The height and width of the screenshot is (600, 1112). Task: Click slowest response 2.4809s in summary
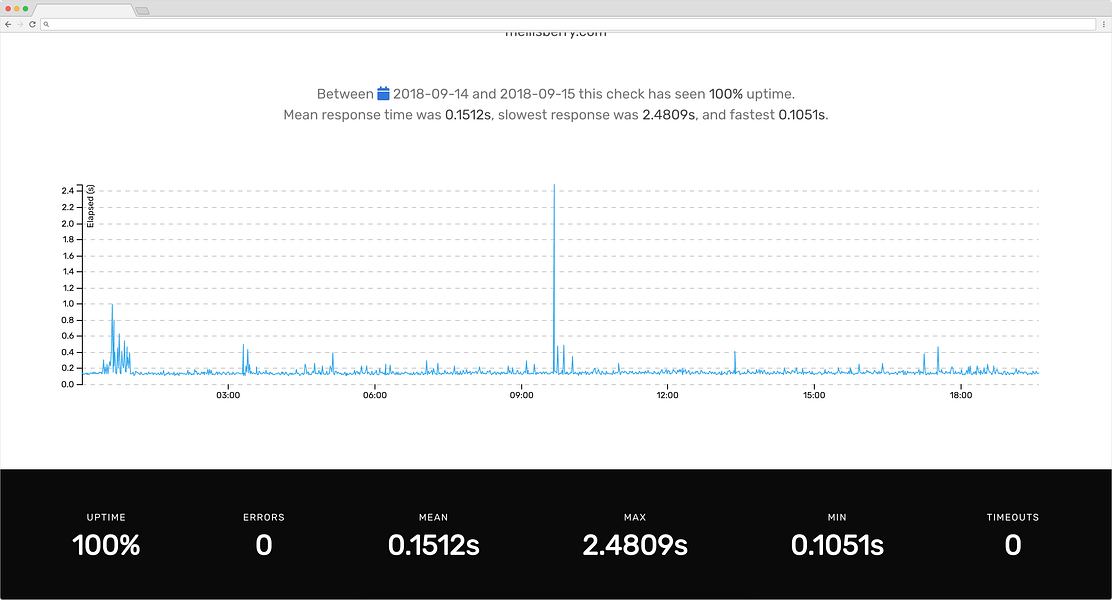(x=669, y=115)
